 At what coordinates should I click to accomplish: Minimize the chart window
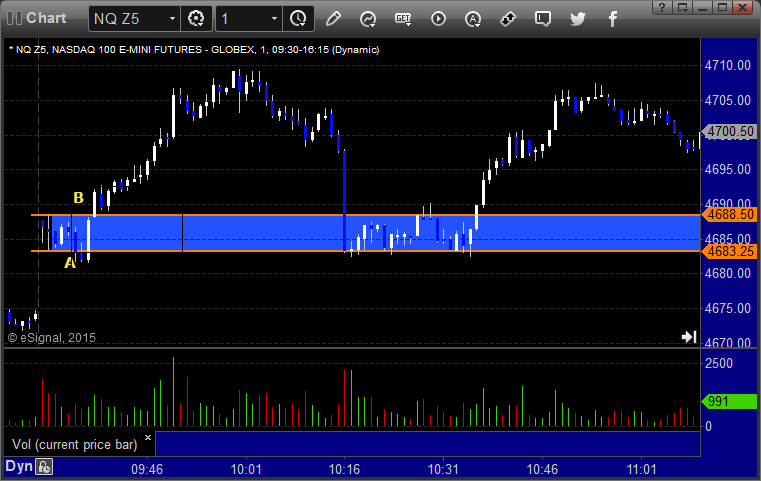tap(703, 7)
